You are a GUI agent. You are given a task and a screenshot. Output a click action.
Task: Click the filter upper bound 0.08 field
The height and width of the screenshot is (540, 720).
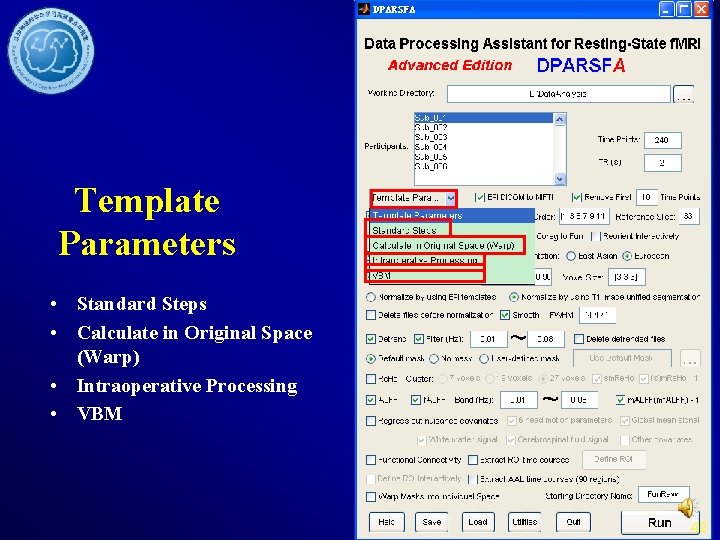(546, 339)
